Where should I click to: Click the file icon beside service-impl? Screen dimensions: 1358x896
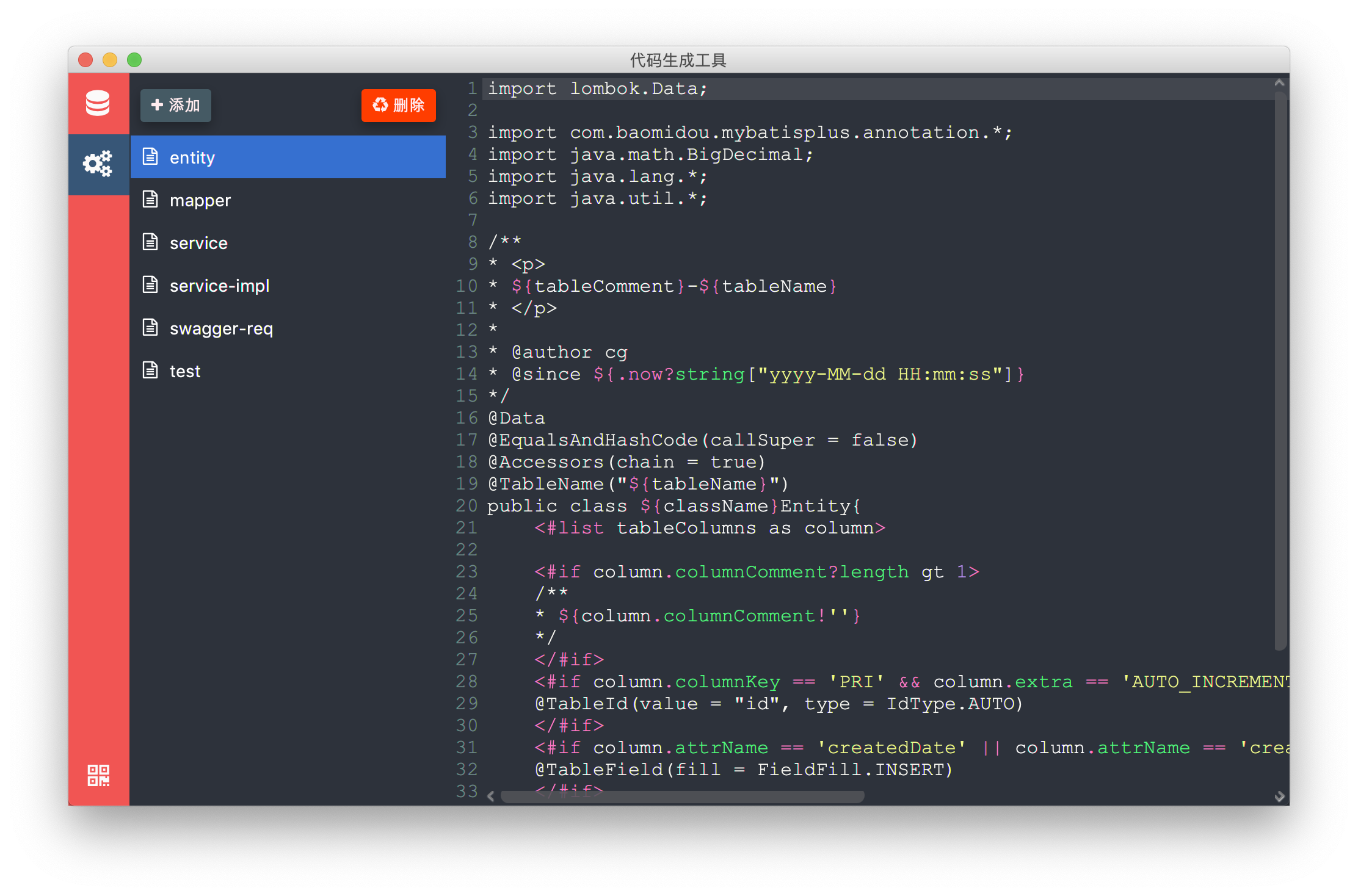150,285
